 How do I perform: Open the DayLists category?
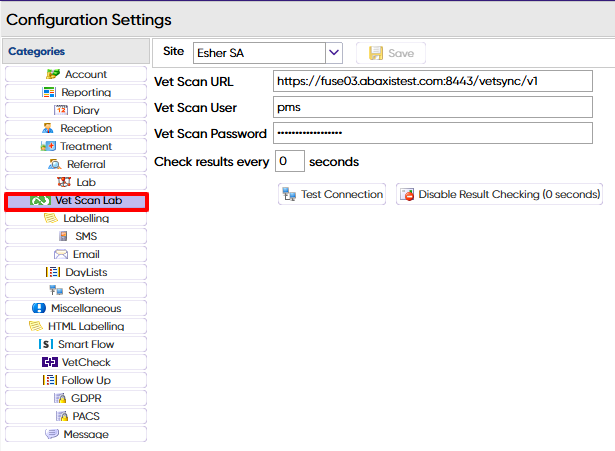point(76,273)
